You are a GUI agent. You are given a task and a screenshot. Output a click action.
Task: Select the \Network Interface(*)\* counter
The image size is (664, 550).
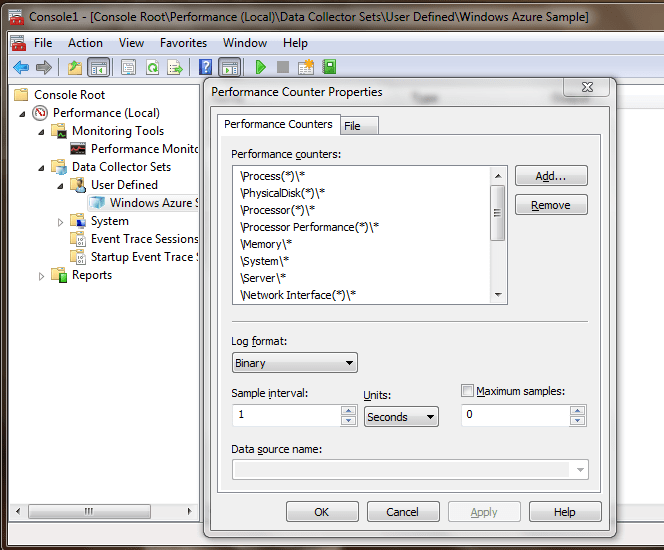tap(298, 295)
